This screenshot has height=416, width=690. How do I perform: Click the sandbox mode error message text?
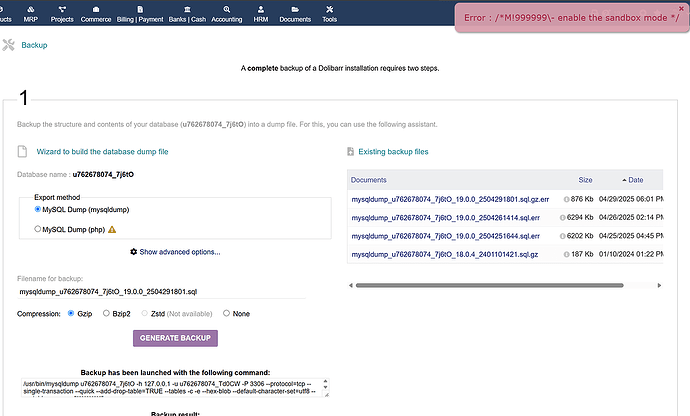572,18
